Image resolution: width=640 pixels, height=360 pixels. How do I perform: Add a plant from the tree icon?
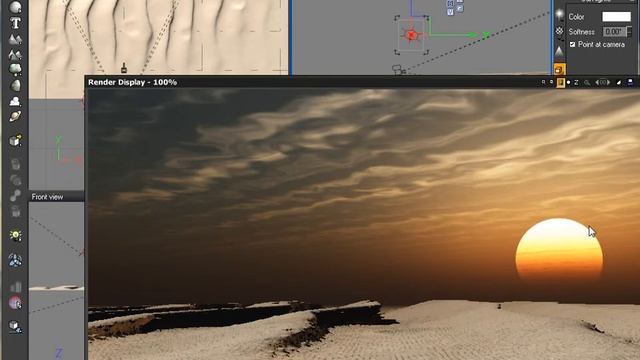pyautogui.click(x=15, y=69)
